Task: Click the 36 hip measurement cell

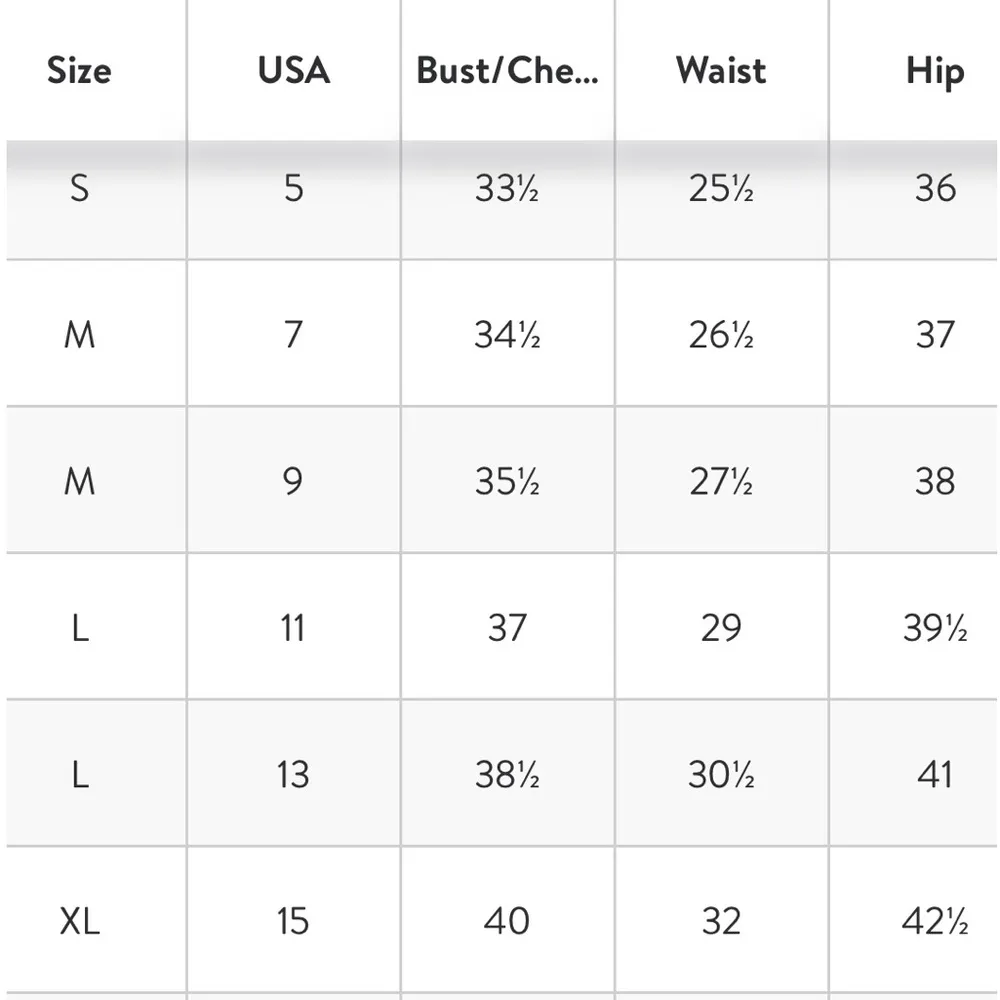Action: (x=934, y=188)
